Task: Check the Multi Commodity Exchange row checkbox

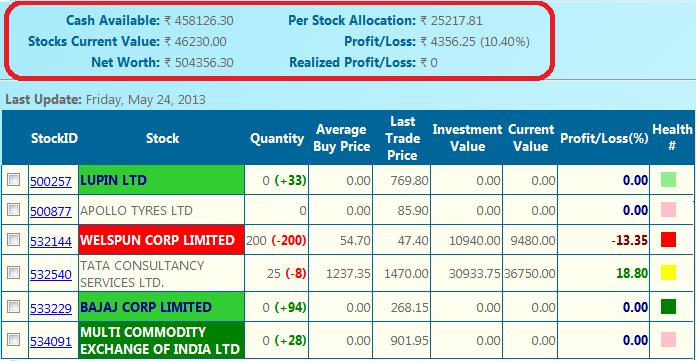Action: tap(14, 339)
